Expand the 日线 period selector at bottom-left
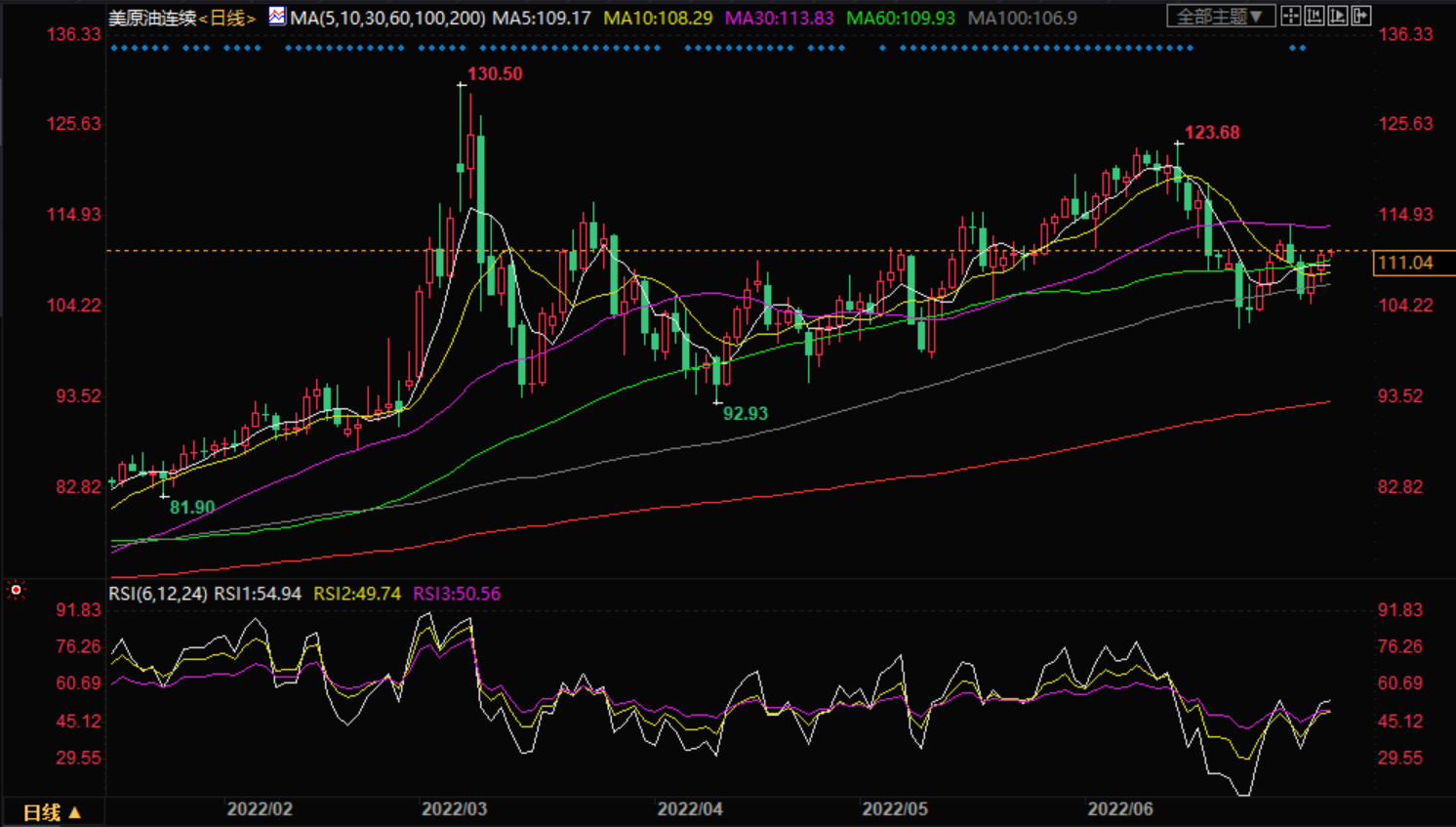This screenshot has height=827, width=1456. tap(52, 812)
